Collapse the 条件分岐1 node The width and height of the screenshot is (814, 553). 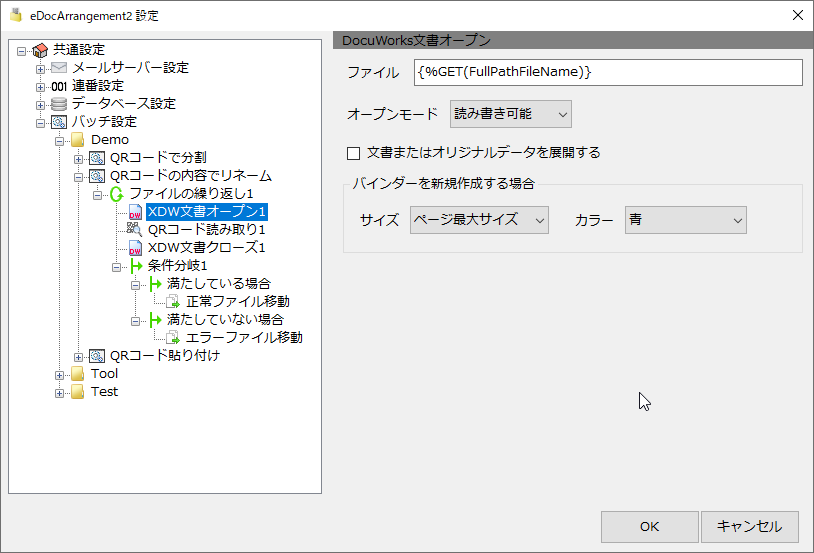117,267
